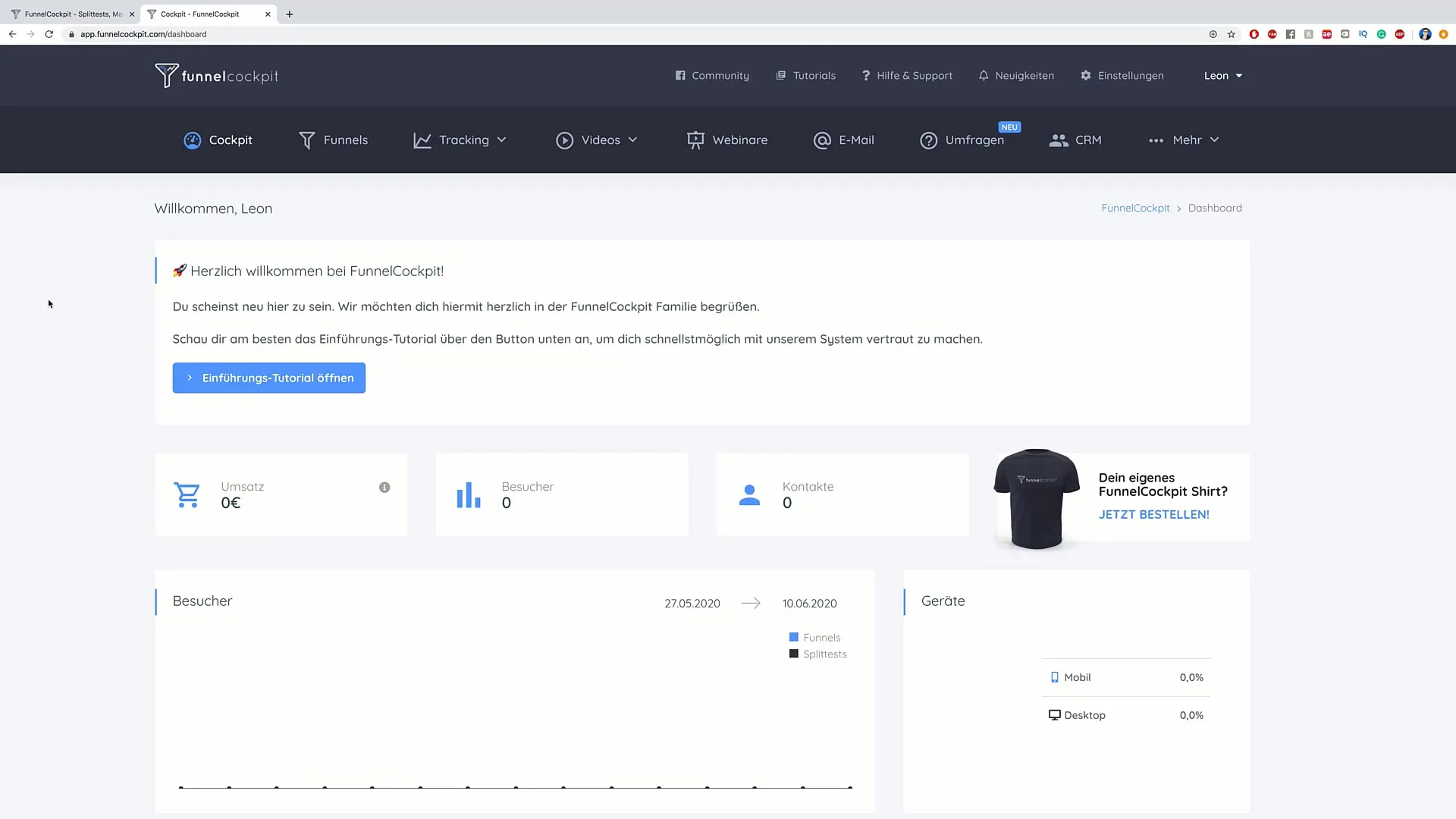The height and width of the screenshot is (819, 1456).
Task: Go to E-Mail section
Action: [844, 140]
